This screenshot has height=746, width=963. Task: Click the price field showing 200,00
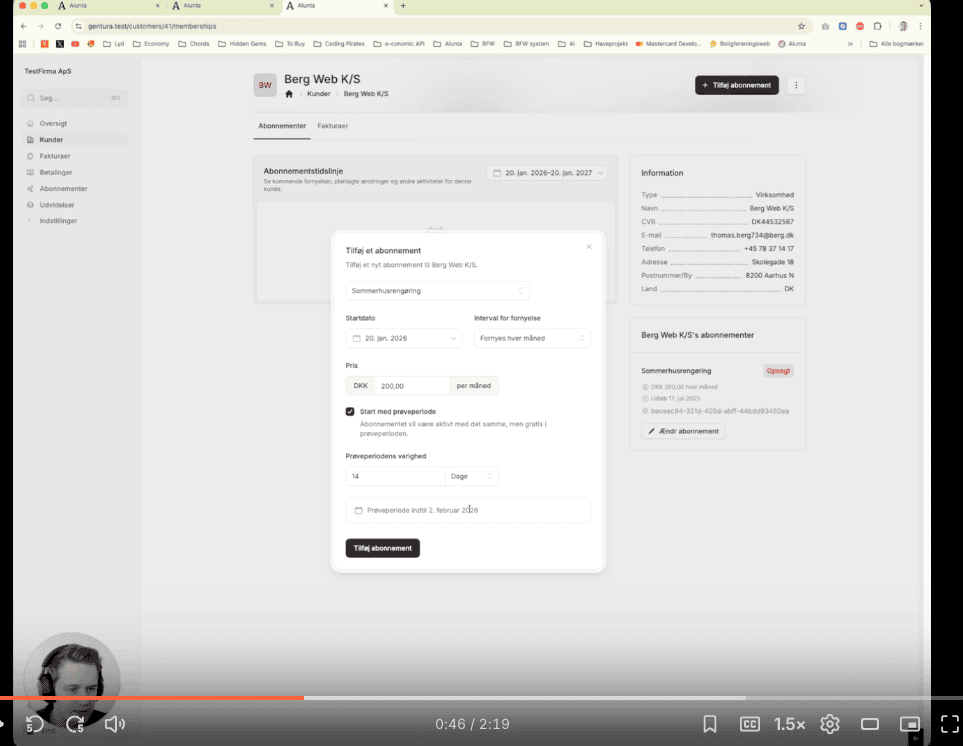pyautogui.click(x=411, y=386)
